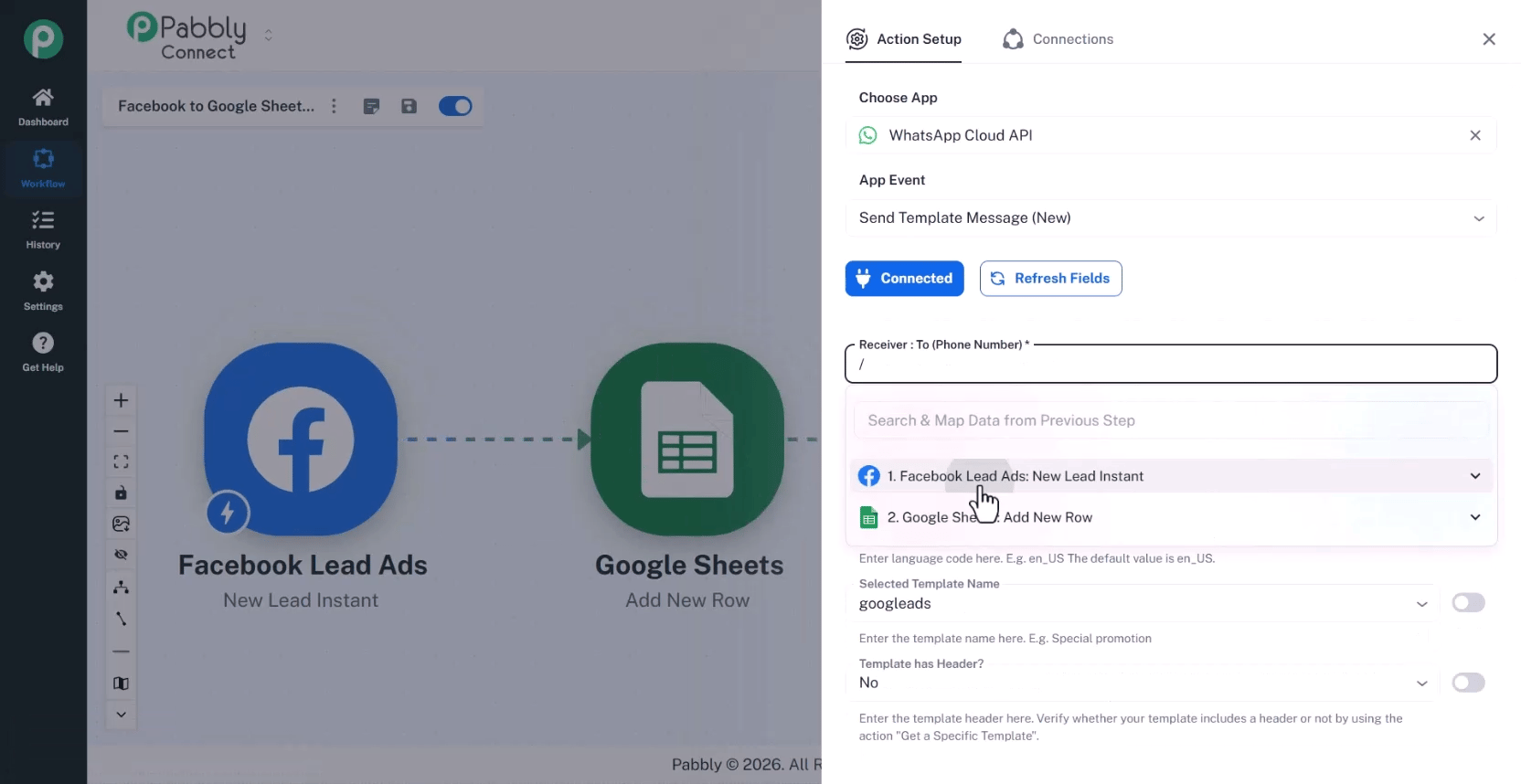Open Settings gear in sidebar
1521x784 pixels.
pyautogui.click(x=43, y=291)
